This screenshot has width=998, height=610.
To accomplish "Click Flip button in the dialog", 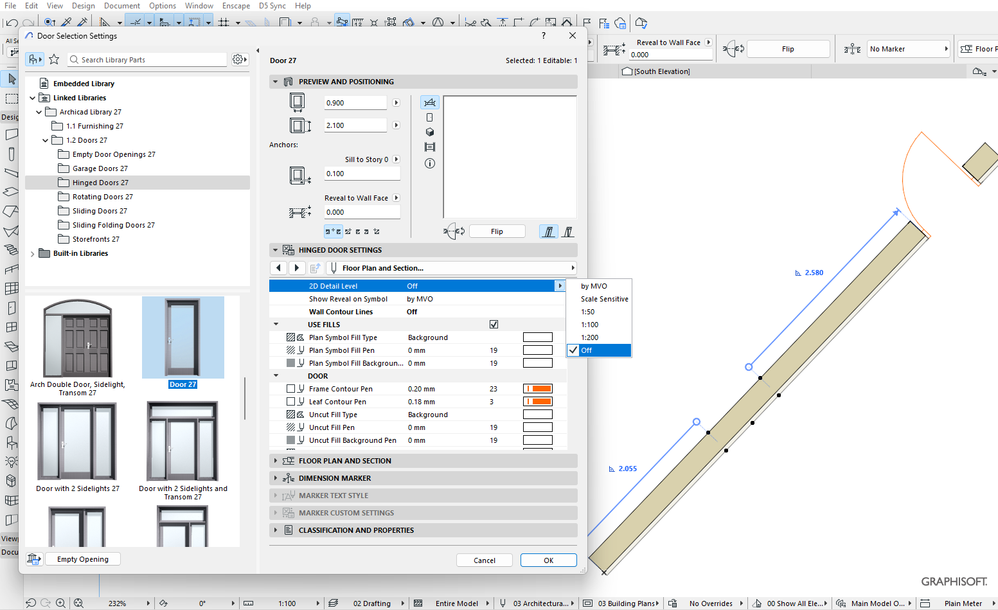I will tap(497, 232).
